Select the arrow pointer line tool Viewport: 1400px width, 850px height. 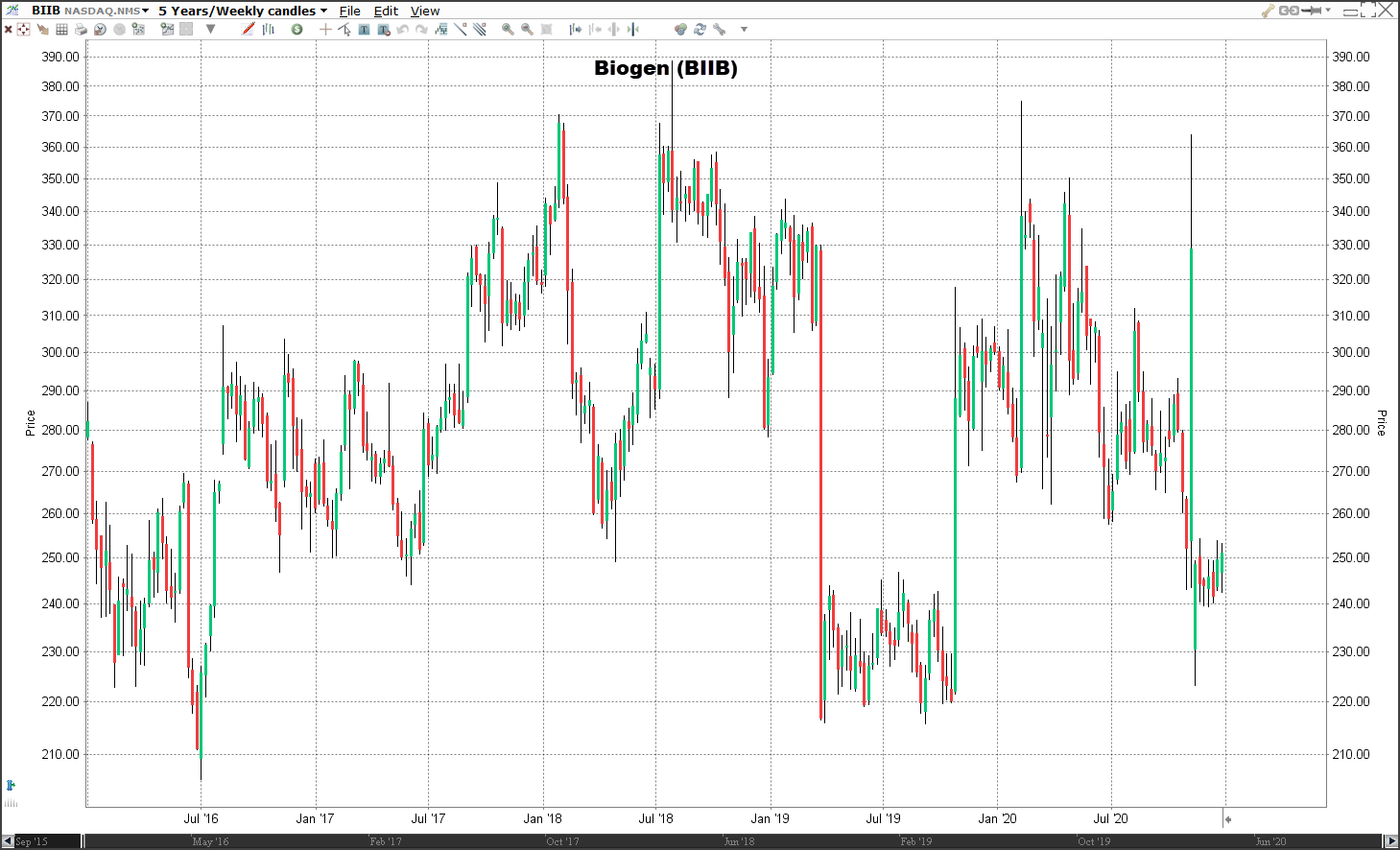344,30
